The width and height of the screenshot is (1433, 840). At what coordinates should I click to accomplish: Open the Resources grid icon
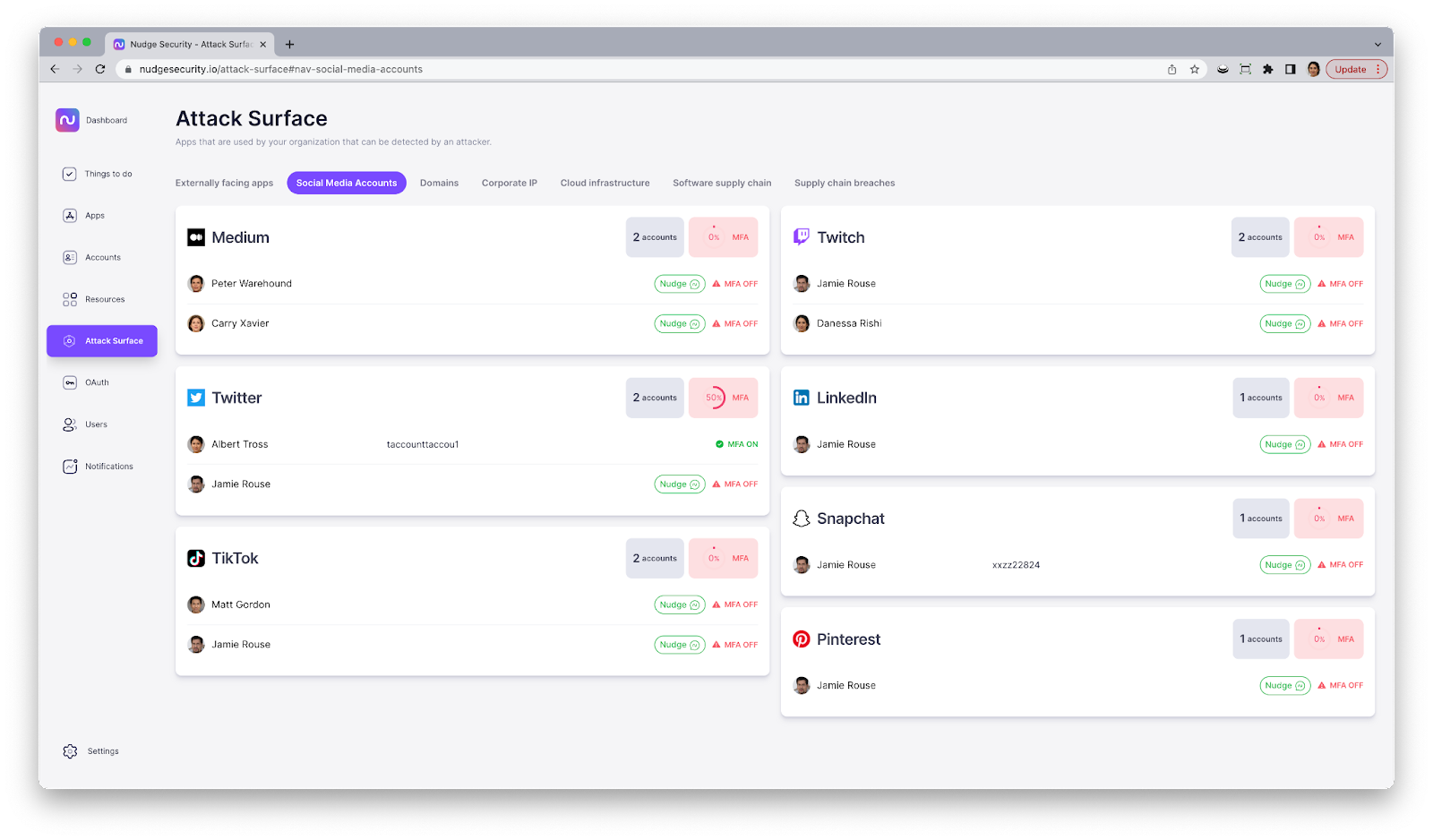[x=70, y=299]
